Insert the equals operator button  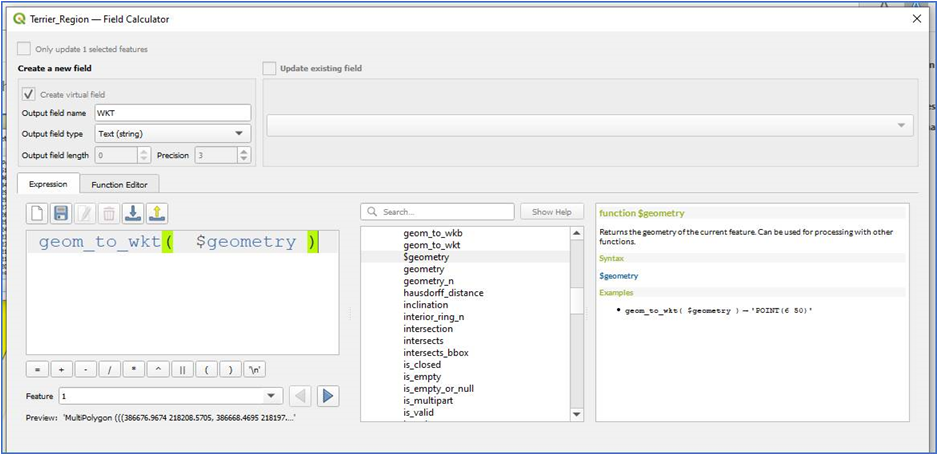38,370
